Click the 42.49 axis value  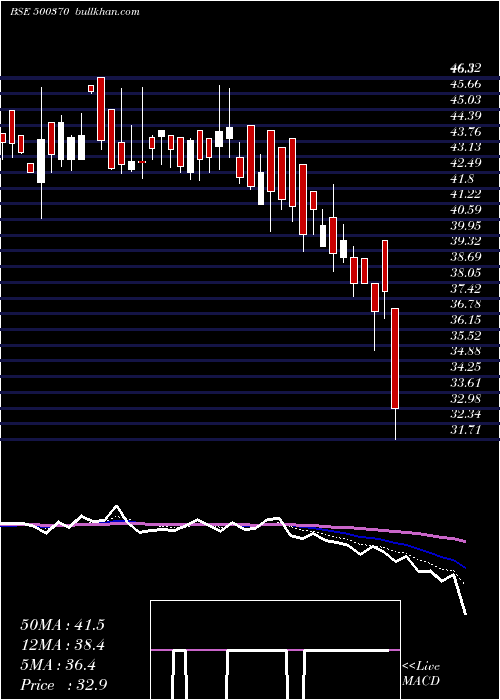[x=466, y=163]
